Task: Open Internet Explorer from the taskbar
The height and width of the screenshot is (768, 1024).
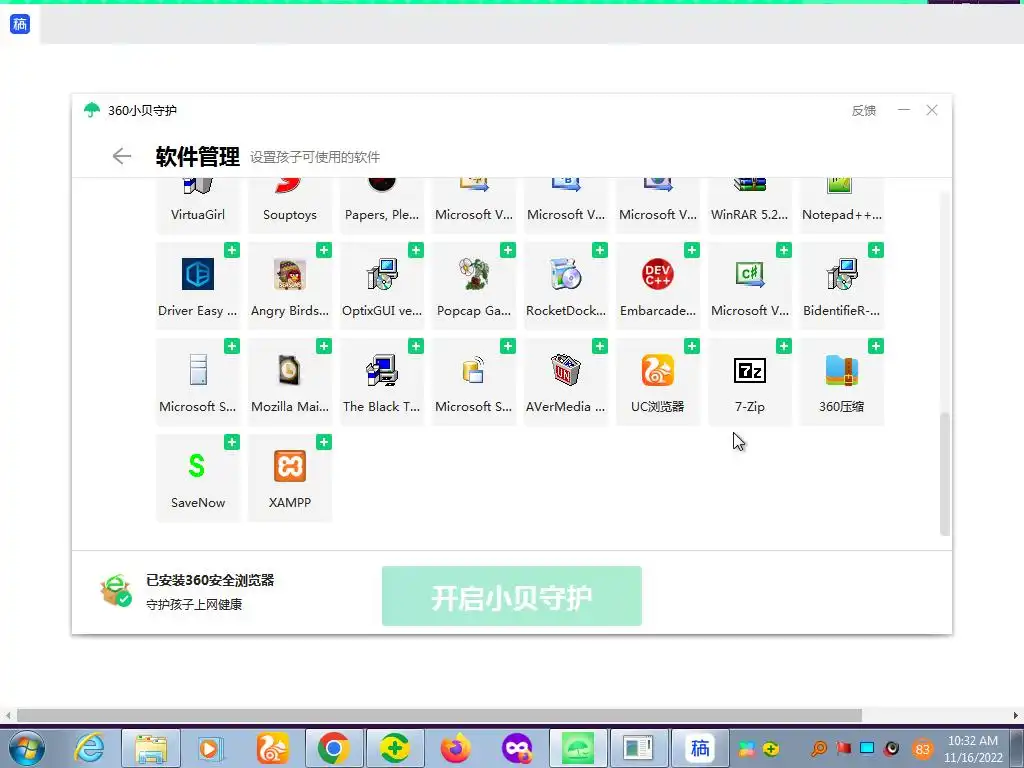Action: tap(89, 748)
